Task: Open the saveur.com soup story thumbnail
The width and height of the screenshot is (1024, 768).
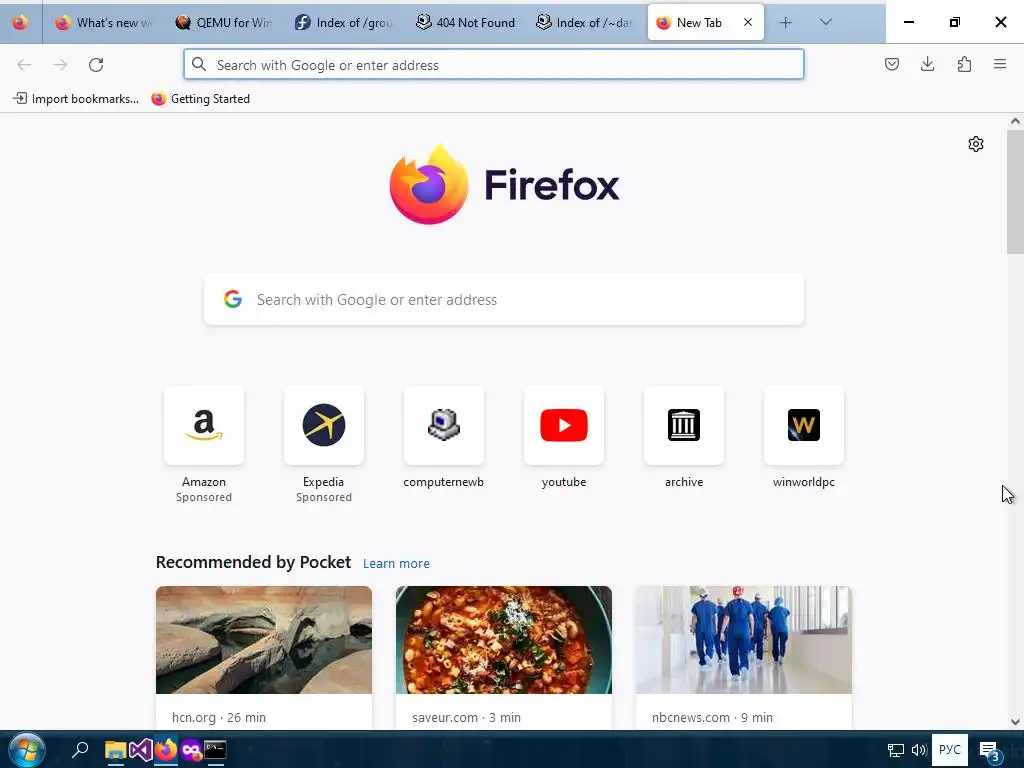Action: click(x=504, y=640)
